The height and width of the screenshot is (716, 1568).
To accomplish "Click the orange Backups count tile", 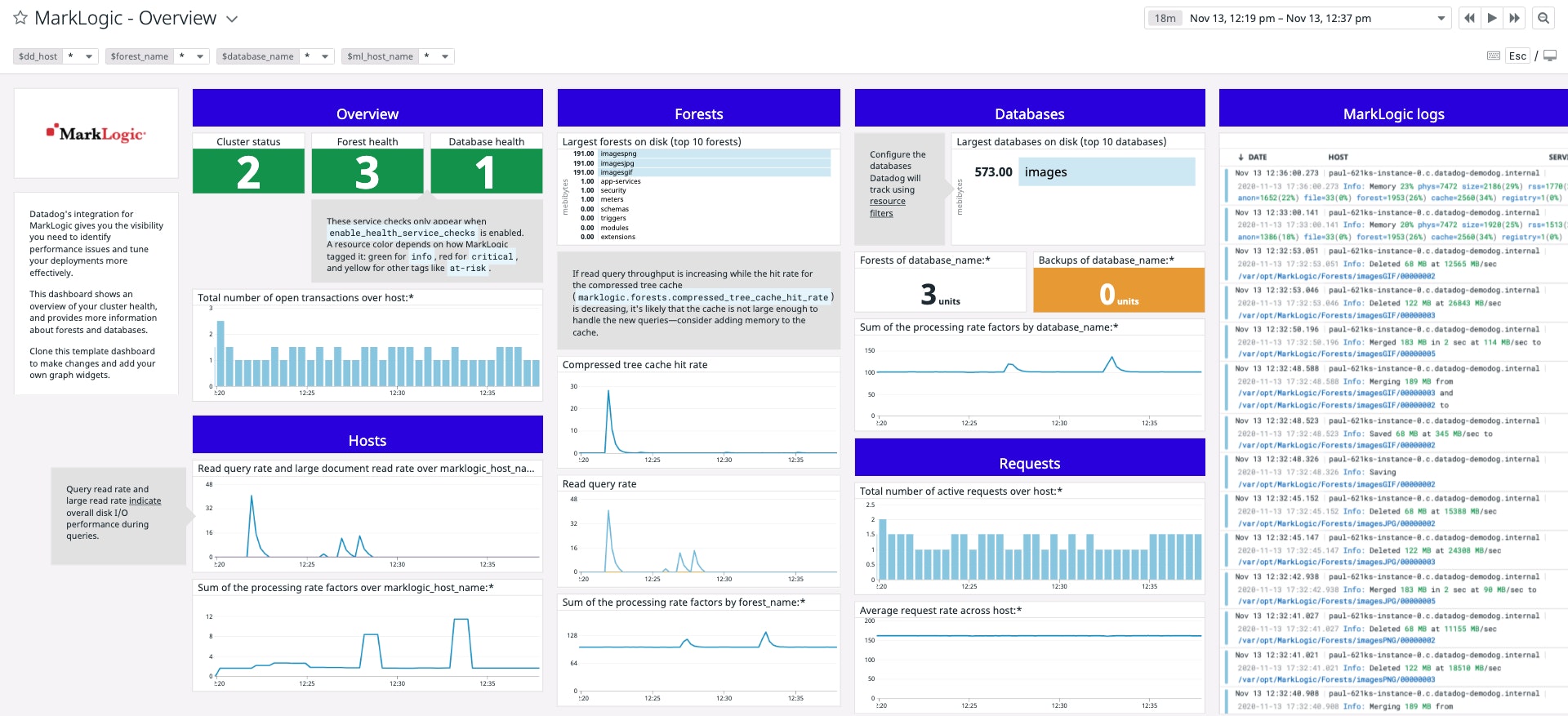I will (1118, 291).
